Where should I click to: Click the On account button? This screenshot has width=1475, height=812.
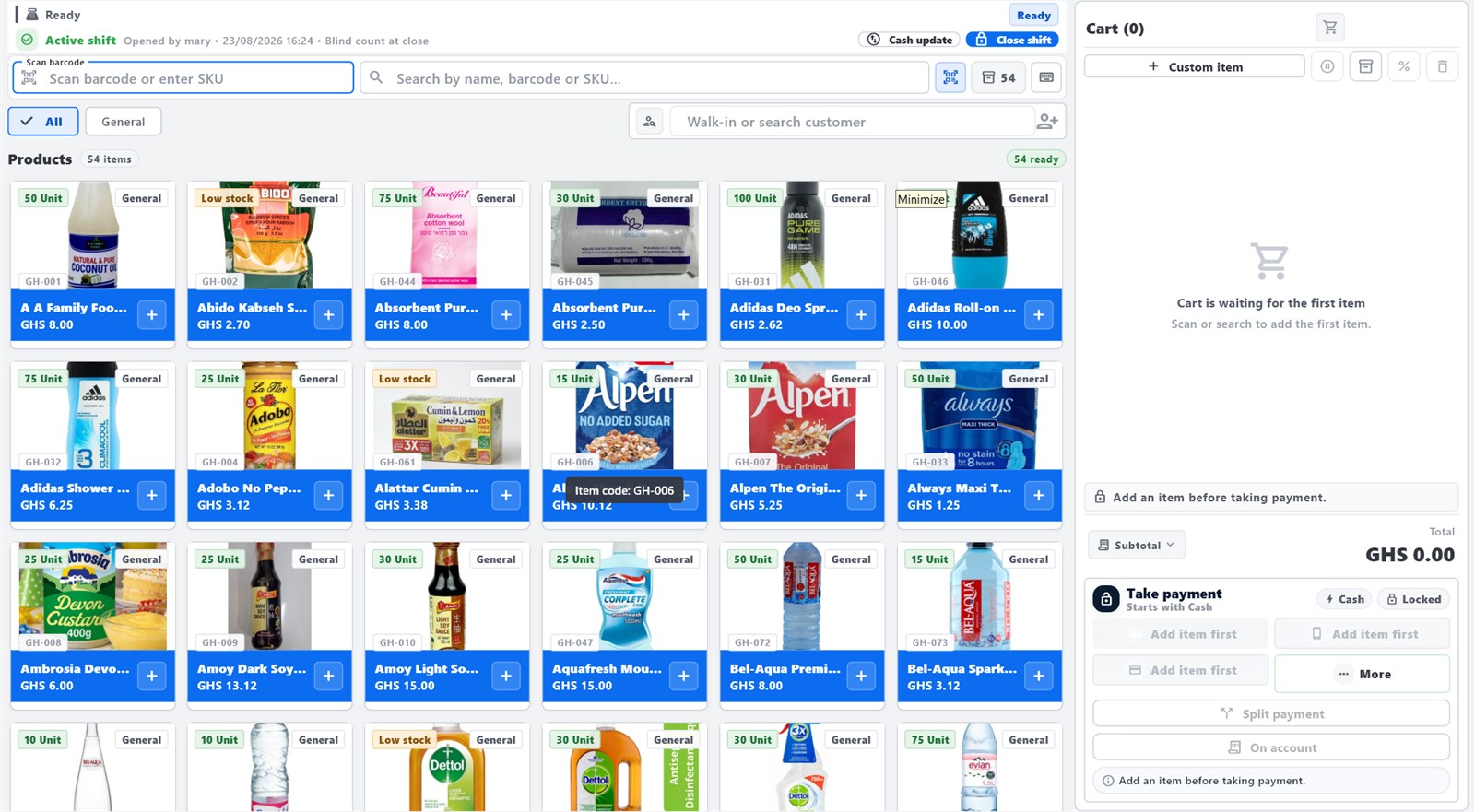pyautogui.click(x=1271, y=747)
